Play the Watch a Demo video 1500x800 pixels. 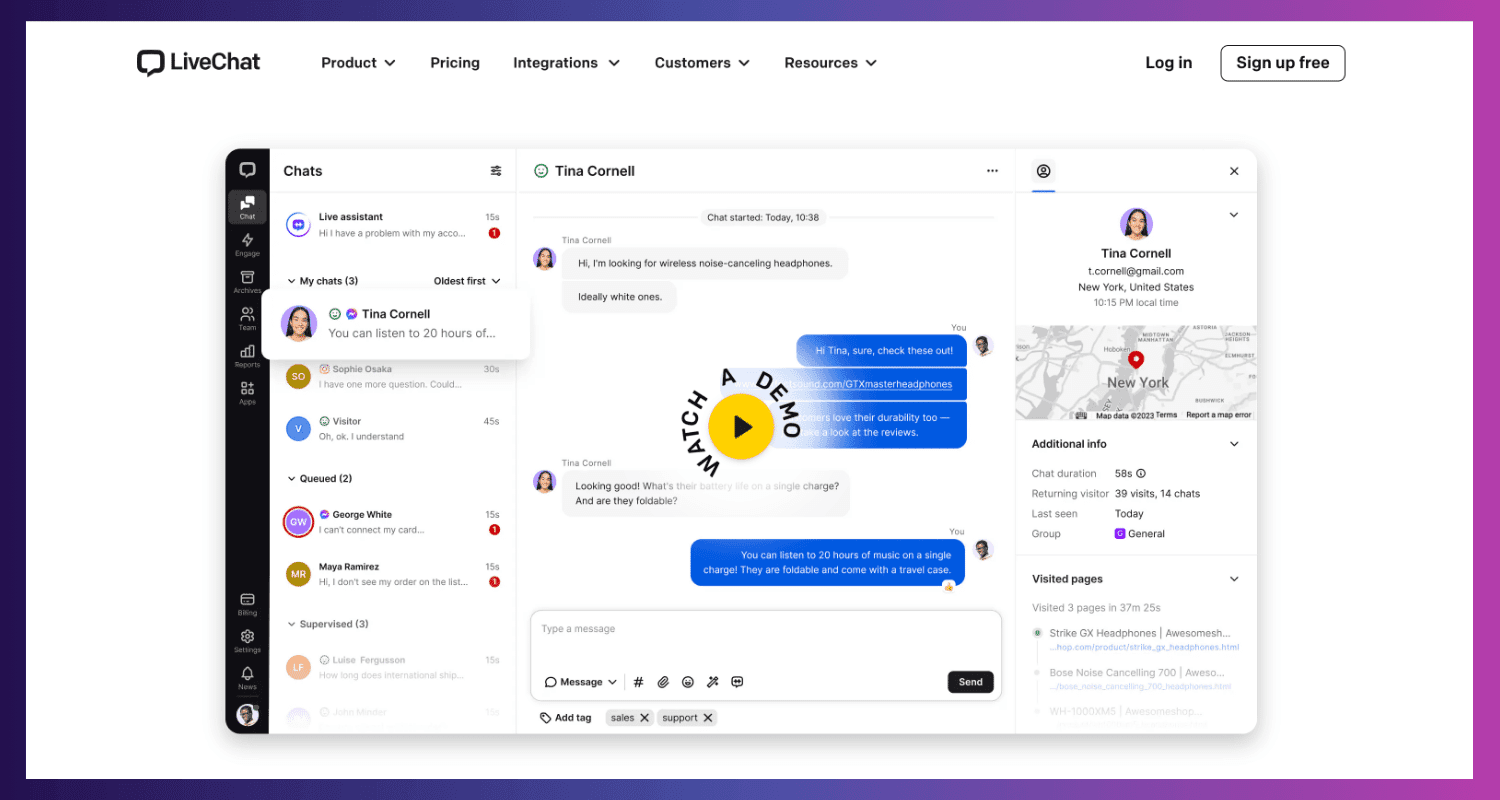[741, 427]
